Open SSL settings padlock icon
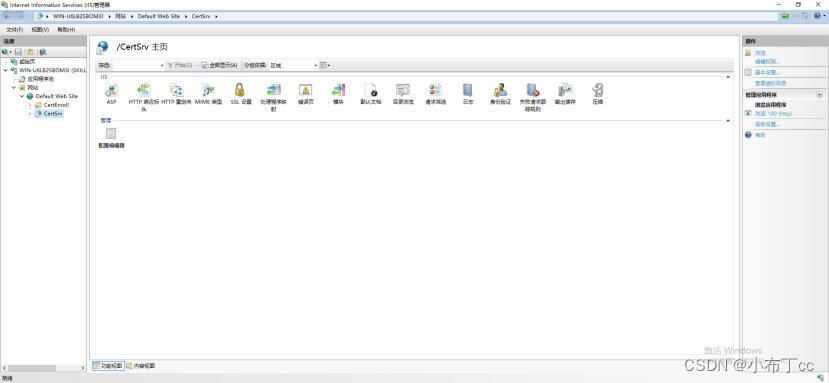This screenshot has width=829, height=383. pyautogui.click(x=240, y=89)
